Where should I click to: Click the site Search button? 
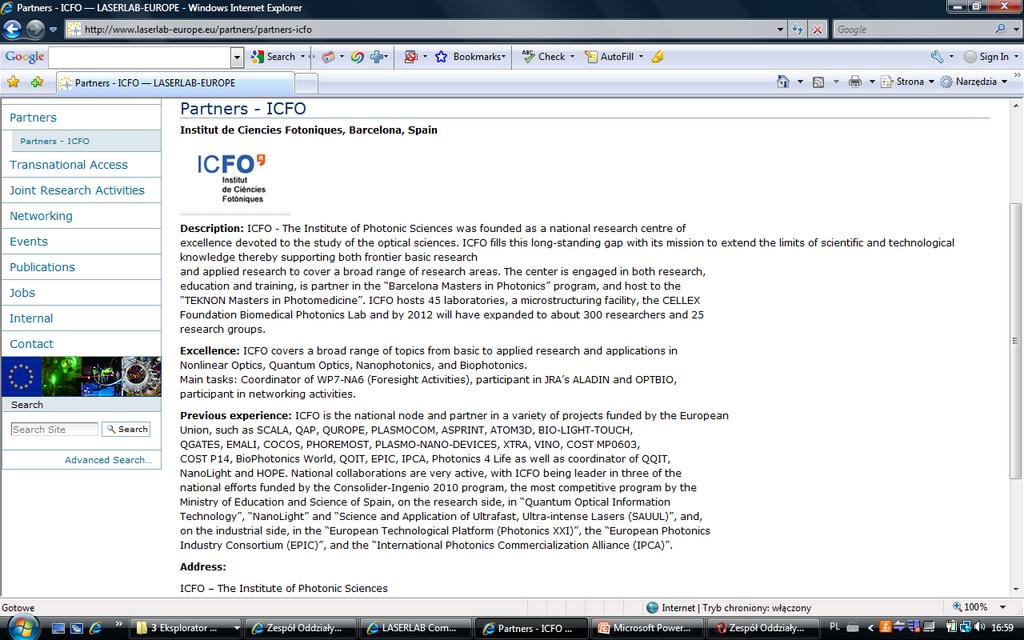127,429
